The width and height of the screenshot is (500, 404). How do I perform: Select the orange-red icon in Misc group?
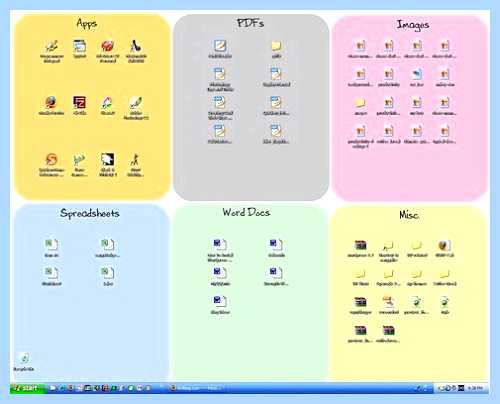[x=388, y=302]
